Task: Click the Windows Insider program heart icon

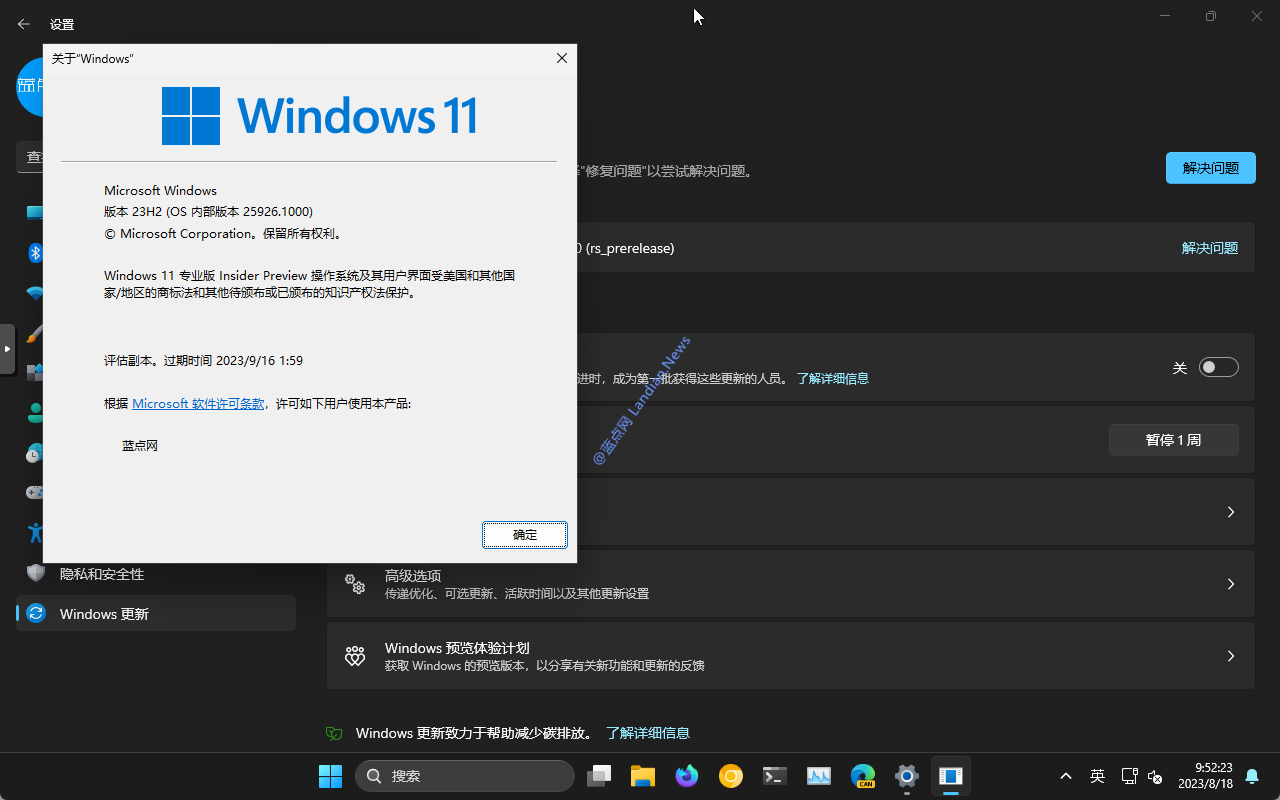Action: 355,656
